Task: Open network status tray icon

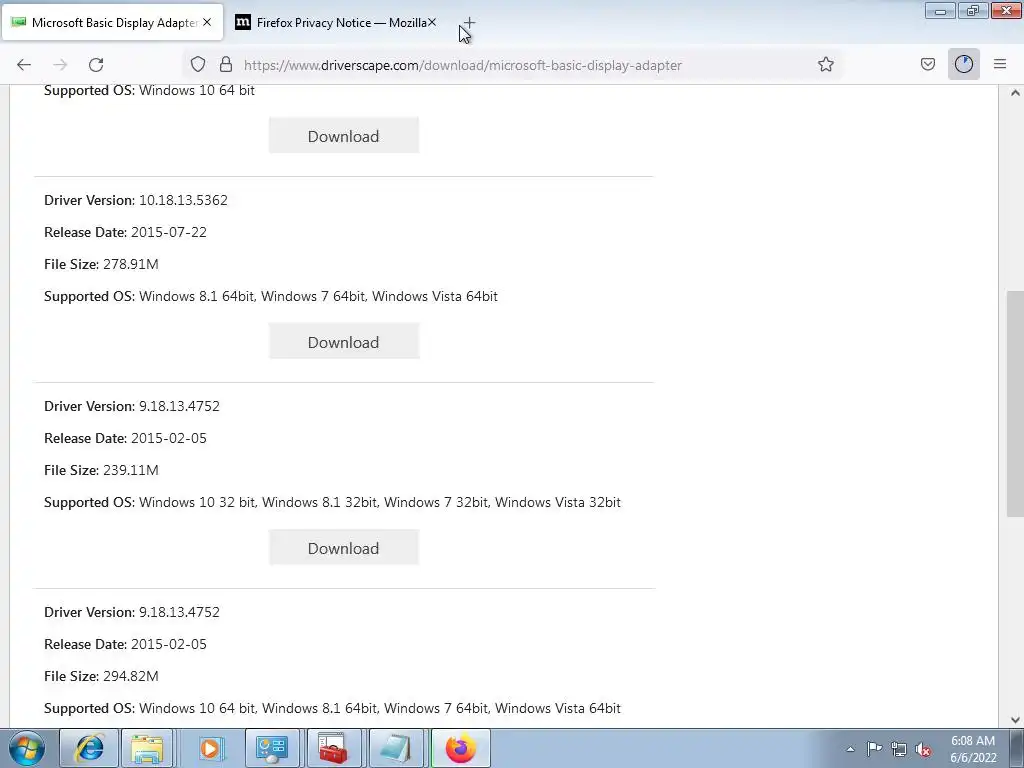Action: (899, 749)
